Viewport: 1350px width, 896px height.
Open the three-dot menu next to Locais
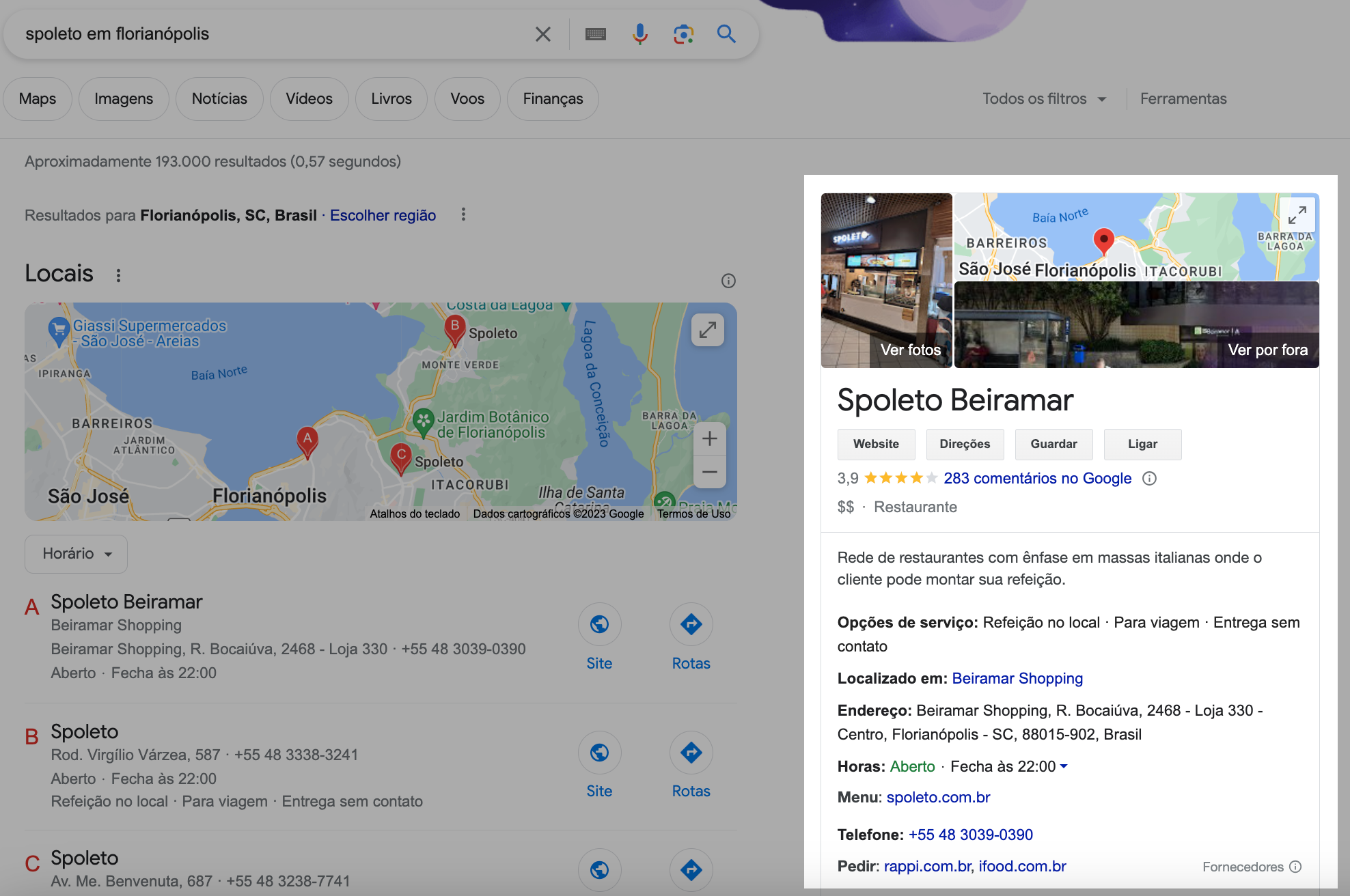118,275
